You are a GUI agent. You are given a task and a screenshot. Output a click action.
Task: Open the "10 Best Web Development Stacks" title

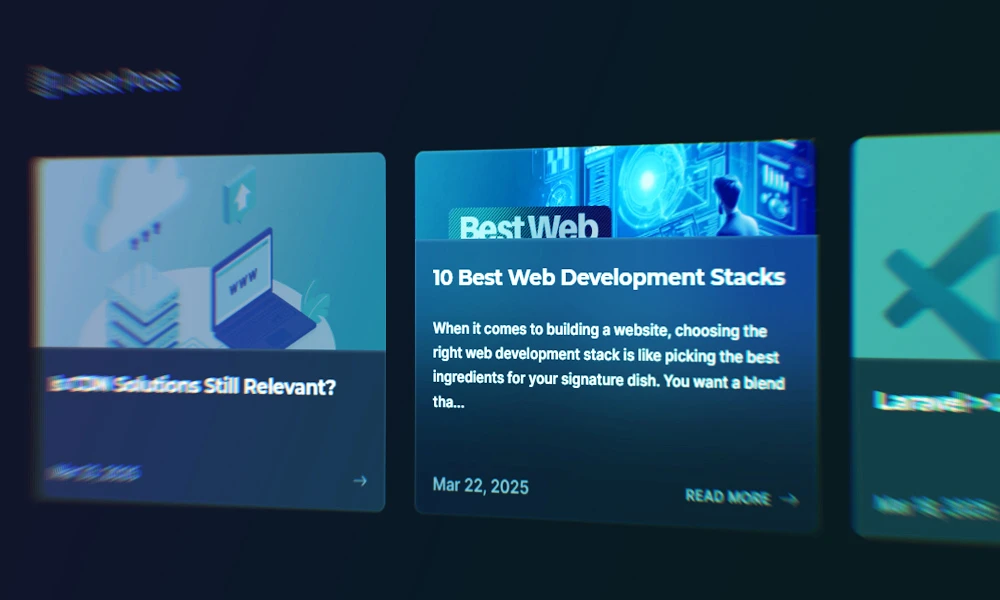[608, 277]
